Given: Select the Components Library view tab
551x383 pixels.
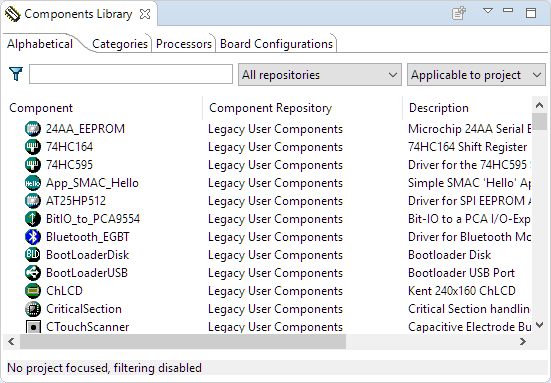Looking at the screenshot, I should click(78, 14).
